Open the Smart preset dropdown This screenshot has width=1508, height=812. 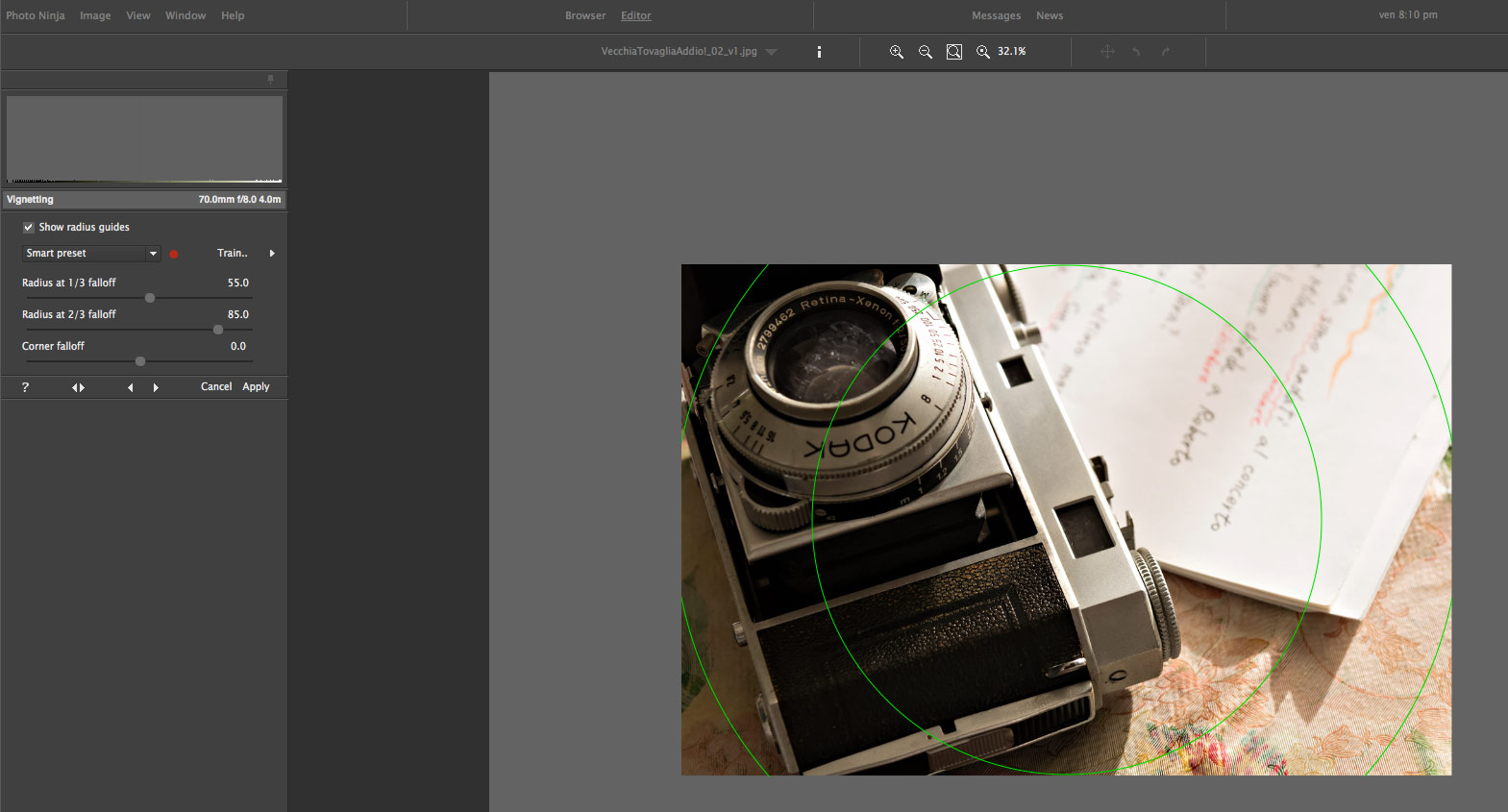point(91,254)
